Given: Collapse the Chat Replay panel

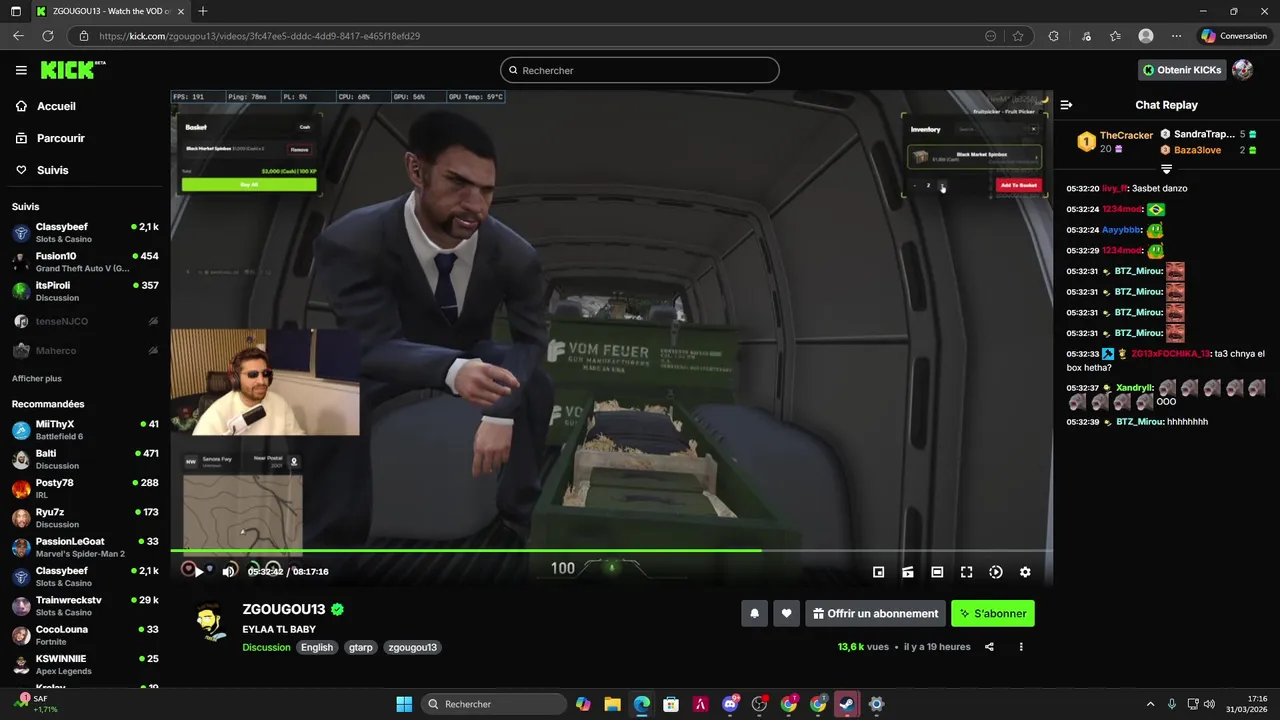Looking at the screenshot, I should tap(1066, 105).
